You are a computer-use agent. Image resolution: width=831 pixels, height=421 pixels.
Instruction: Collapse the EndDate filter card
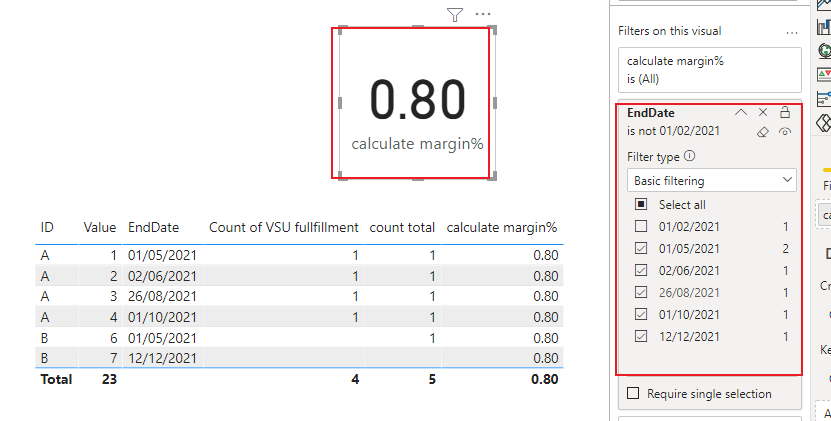pyautogui.click(x=740, y=112)
